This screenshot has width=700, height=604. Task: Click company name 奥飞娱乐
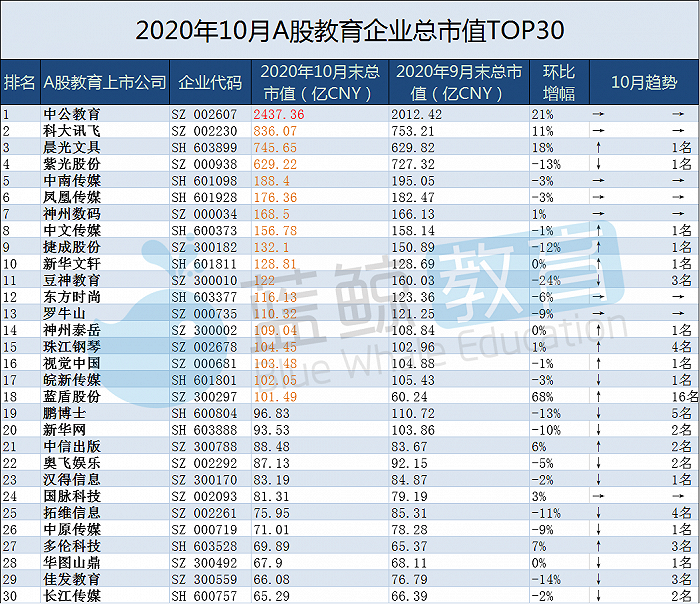pyautogui.click(x=72, y=463)
